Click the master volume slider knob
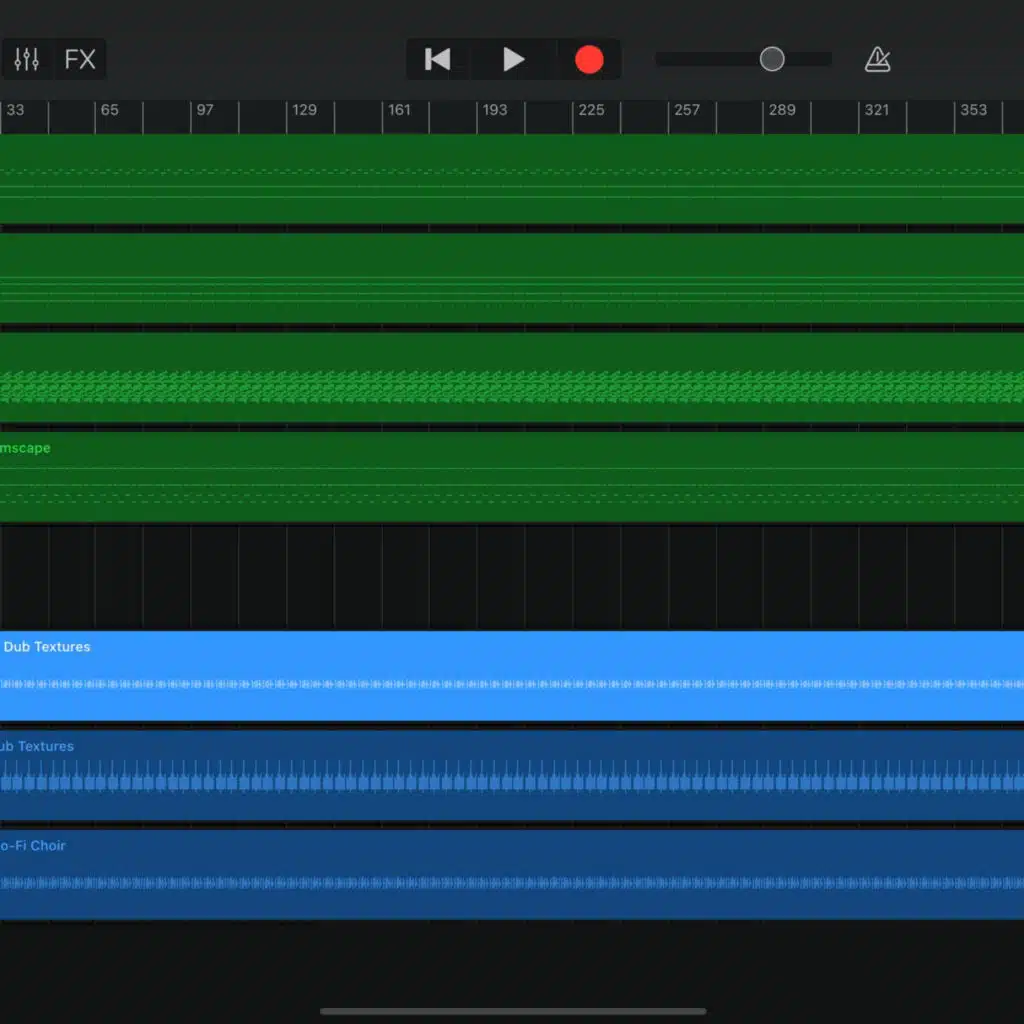Image resolution: width=1024 pixels, height=1024 pixels. point(772,60)
